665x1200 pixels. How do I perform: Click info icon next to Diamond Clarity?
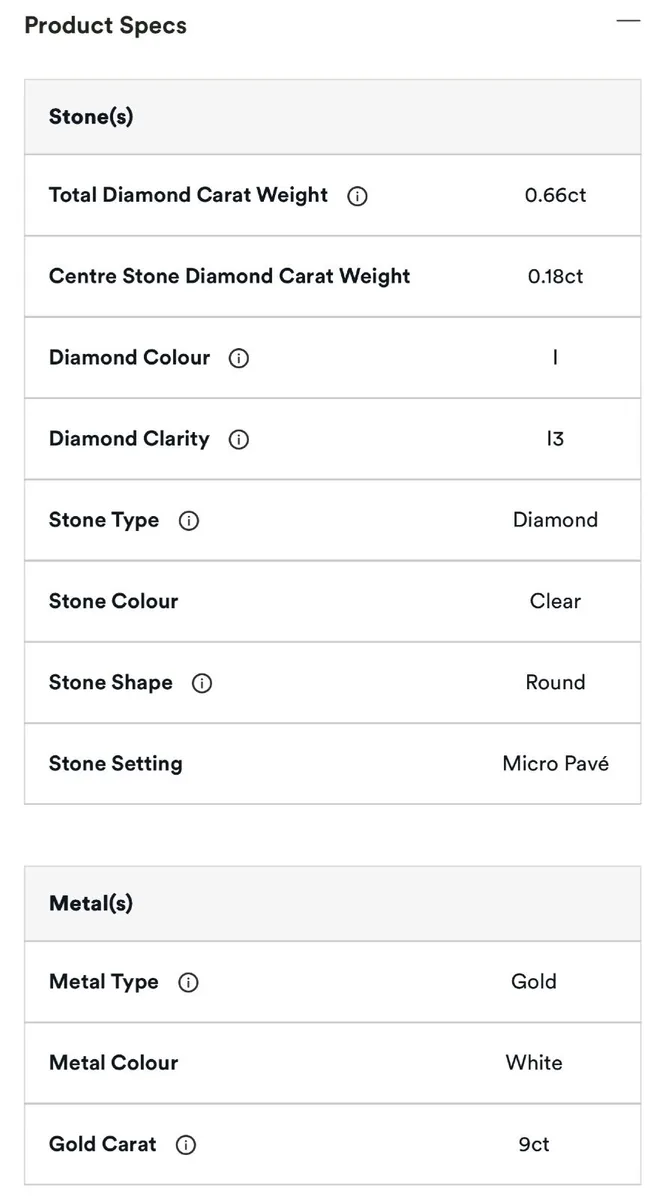click(239, 439)
